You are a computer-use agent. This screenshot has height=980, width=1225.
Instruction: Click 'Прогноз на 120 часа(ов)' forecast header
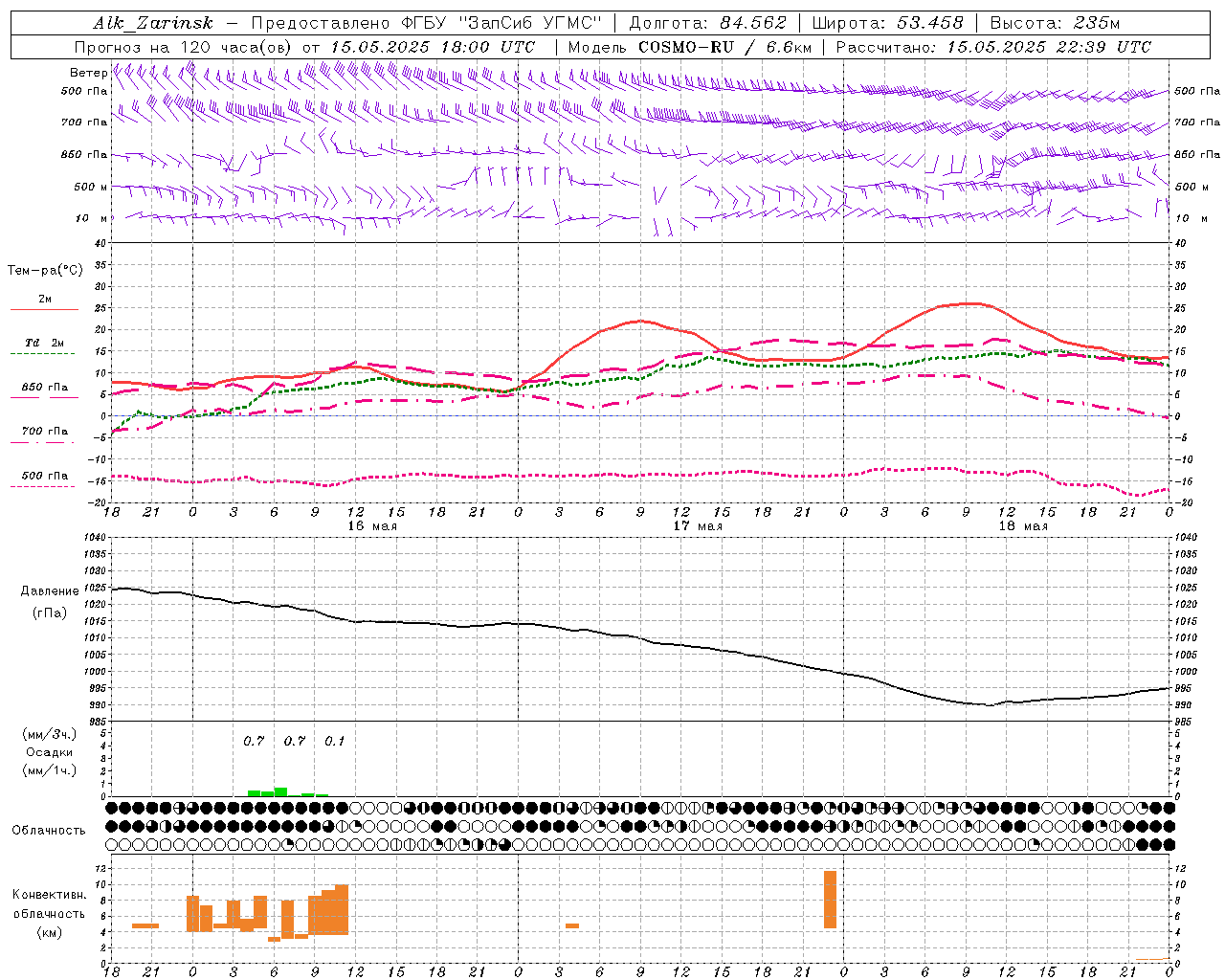[183, 47]
